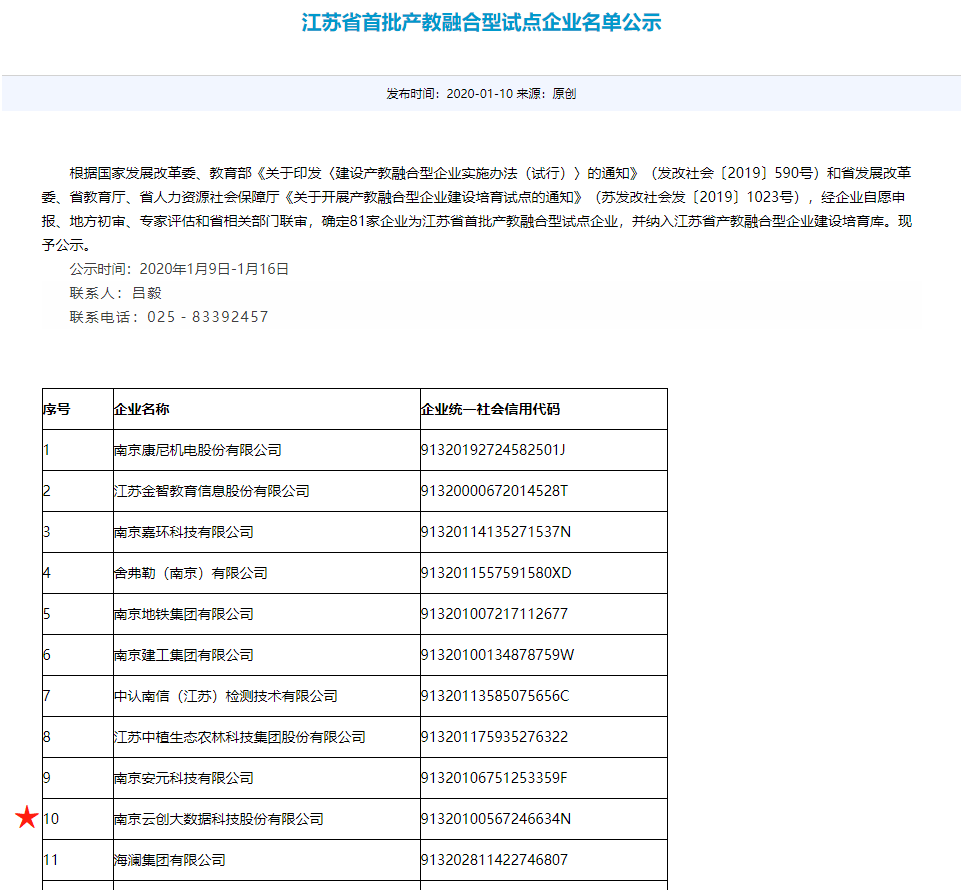Click credit code 91320100134878759W
The image size is (961, 890).
(497, 655)
